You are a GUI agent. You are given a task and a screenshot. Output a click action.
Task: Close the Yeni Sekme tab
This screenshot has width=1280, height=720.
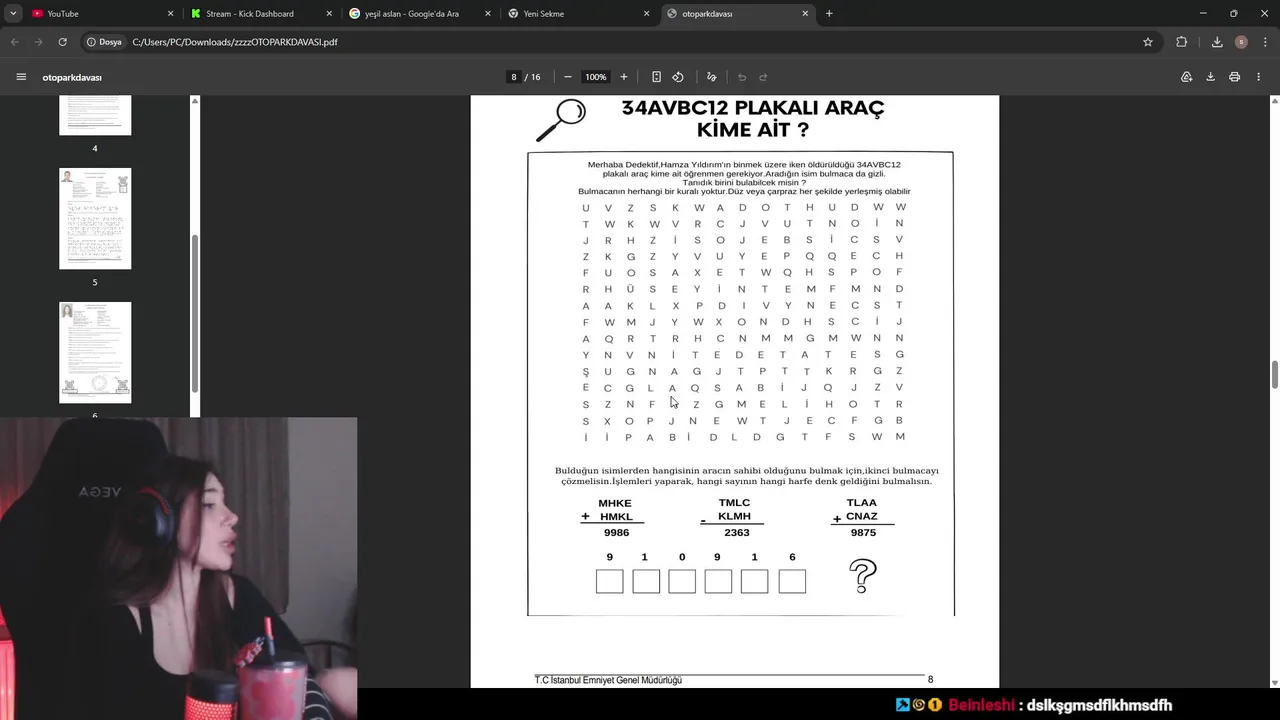(646, 14)
